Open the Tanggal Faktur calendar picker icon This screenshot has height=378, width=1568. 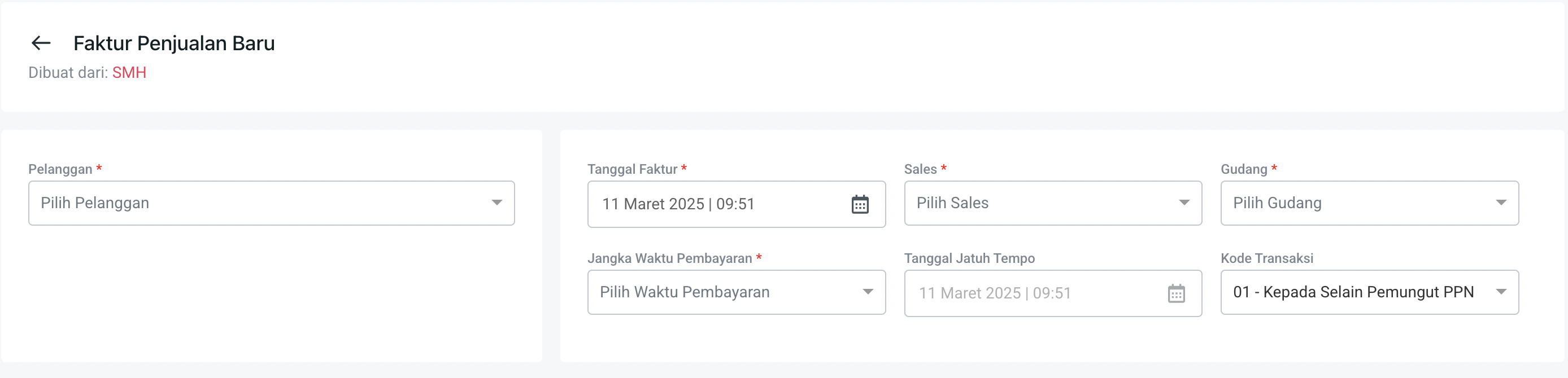(860, 205)
